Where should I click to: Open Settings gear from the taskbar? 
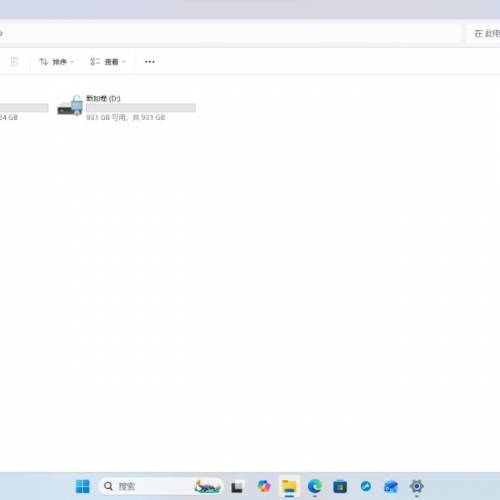[417, 486]
